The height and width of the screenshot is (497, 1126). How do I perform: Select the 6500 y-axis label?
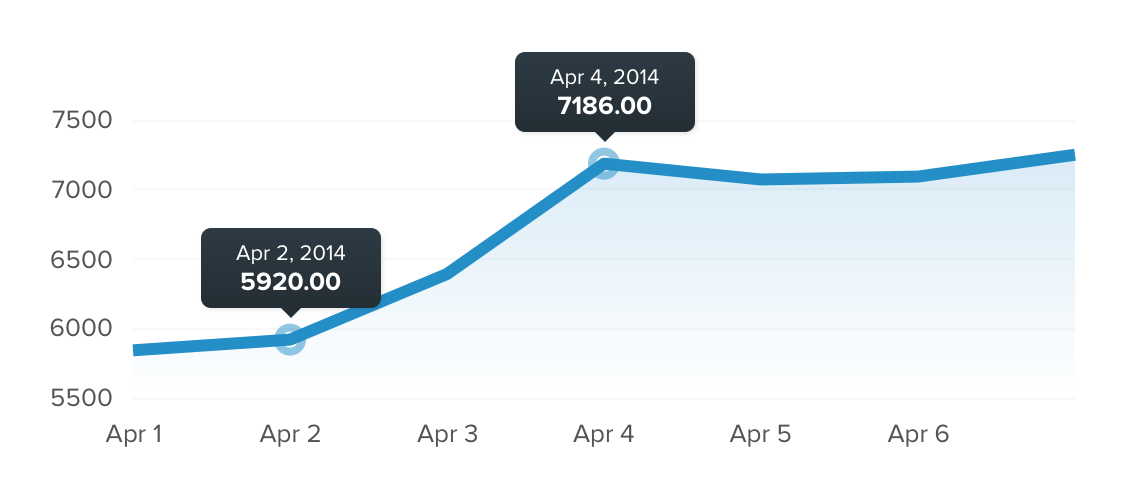pyautogui.click(x=80, y=259)
